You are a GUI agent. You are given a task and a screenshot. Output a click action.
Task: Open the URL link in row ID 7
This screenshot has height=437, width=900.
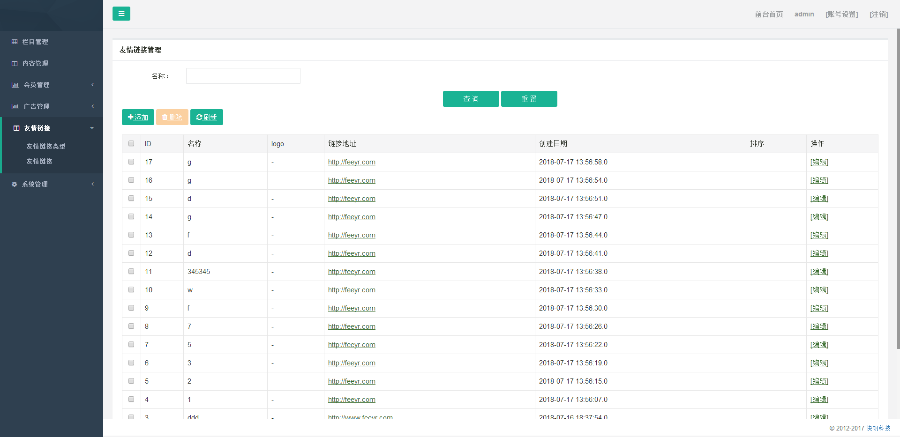click(351, 345)
